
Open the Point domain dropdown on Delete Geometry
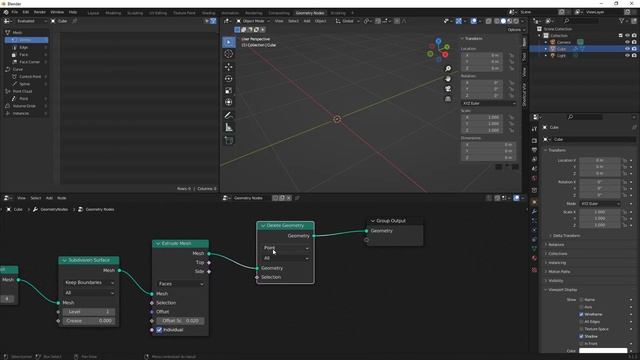pyautogui.click(x=285, y=248)
